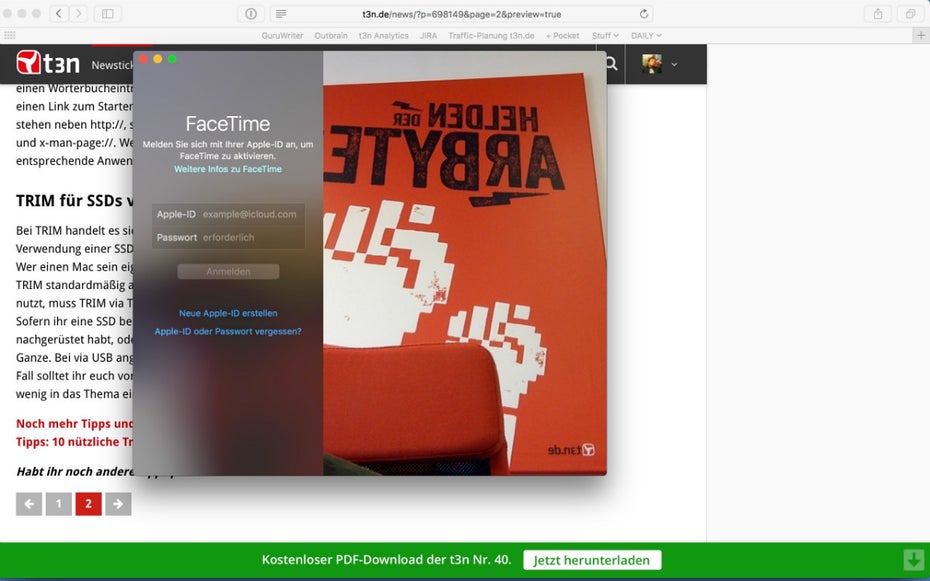Show all tabs overview icon
Screen dimensions: 930x581
click(x=910, y=14)
